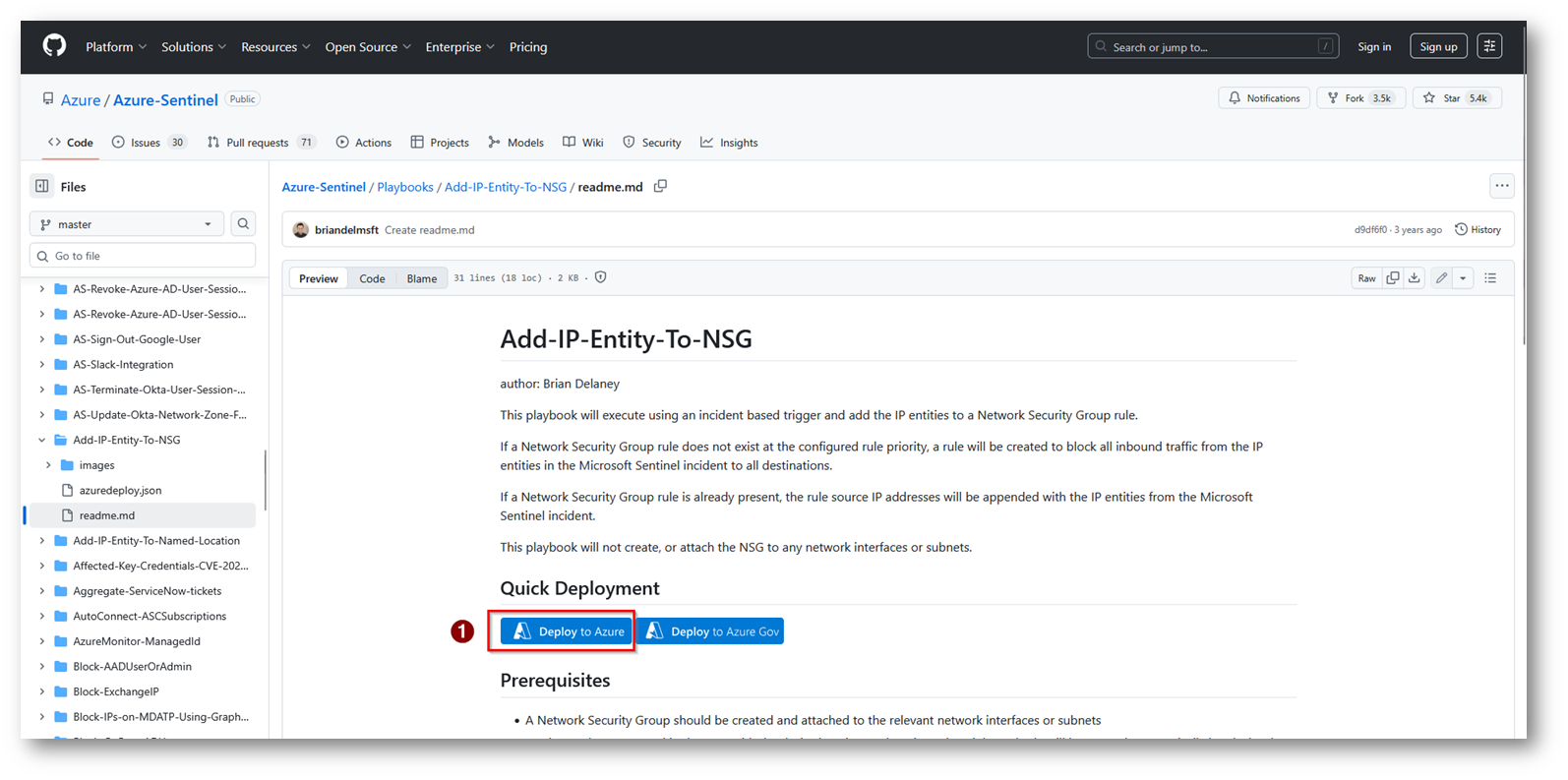Open the more options ellipsis menu

coord(1501,186)
